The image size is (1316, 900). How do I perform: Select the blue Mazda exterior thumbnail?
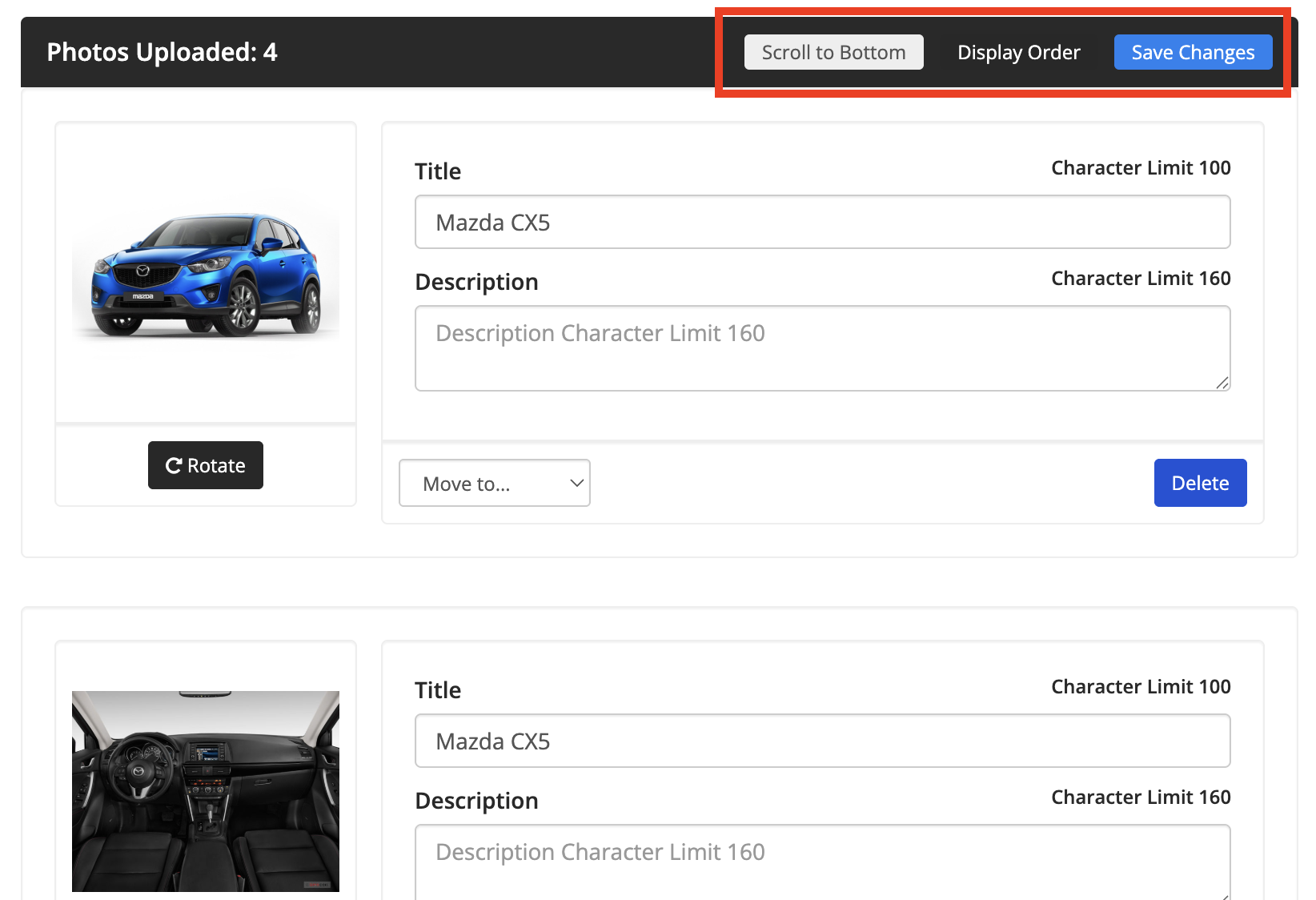point(206,272)
